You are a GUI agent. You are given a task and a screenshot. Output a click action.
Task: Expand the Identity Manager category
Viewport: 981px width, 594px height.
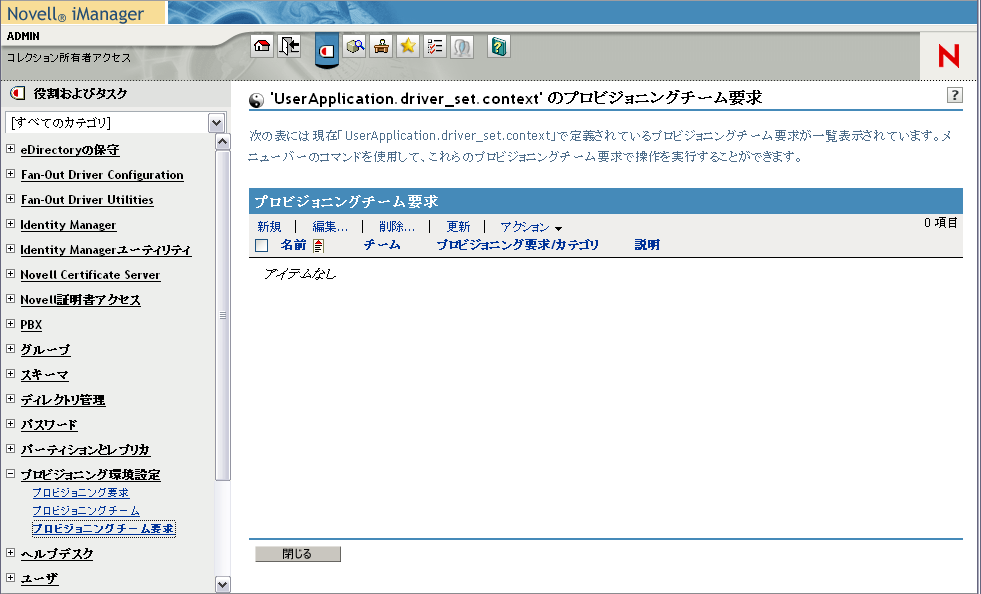point(11,224)
